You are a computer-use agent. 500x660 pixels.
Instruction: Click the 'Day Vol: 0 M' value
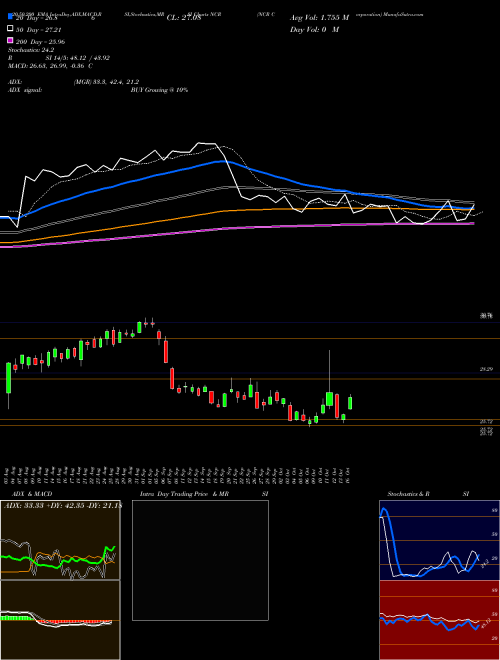point(314,29)
